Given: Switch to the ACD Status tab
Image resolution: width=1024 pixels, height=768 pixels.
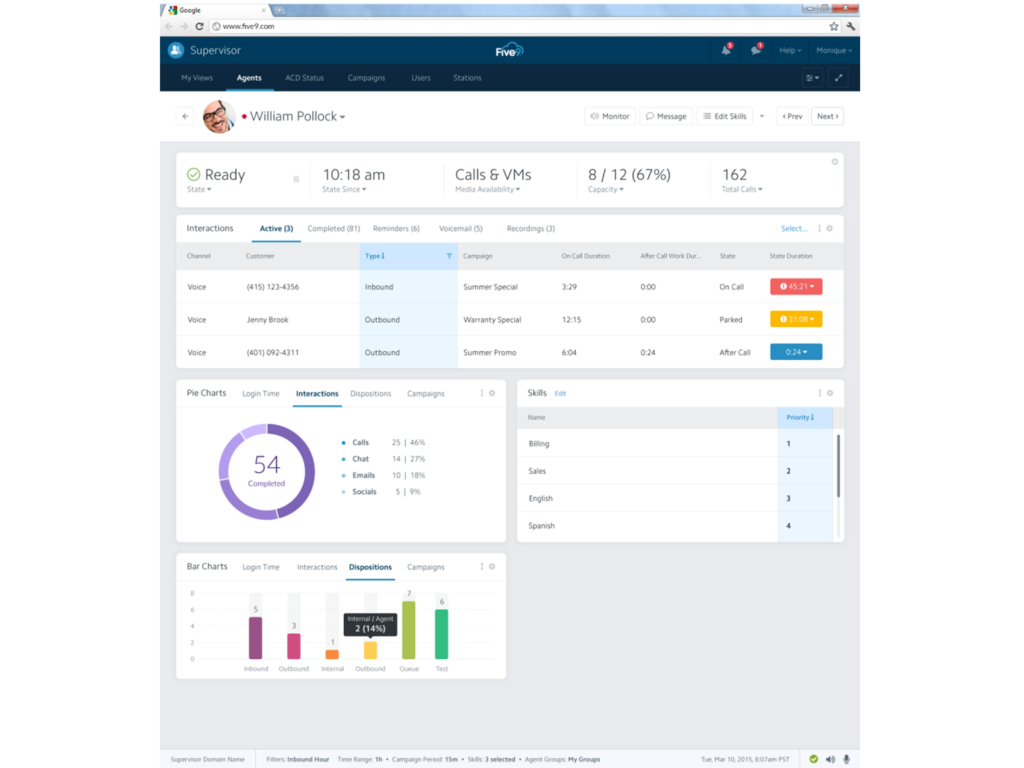Looking at the screenshot, I should point(303,78).
